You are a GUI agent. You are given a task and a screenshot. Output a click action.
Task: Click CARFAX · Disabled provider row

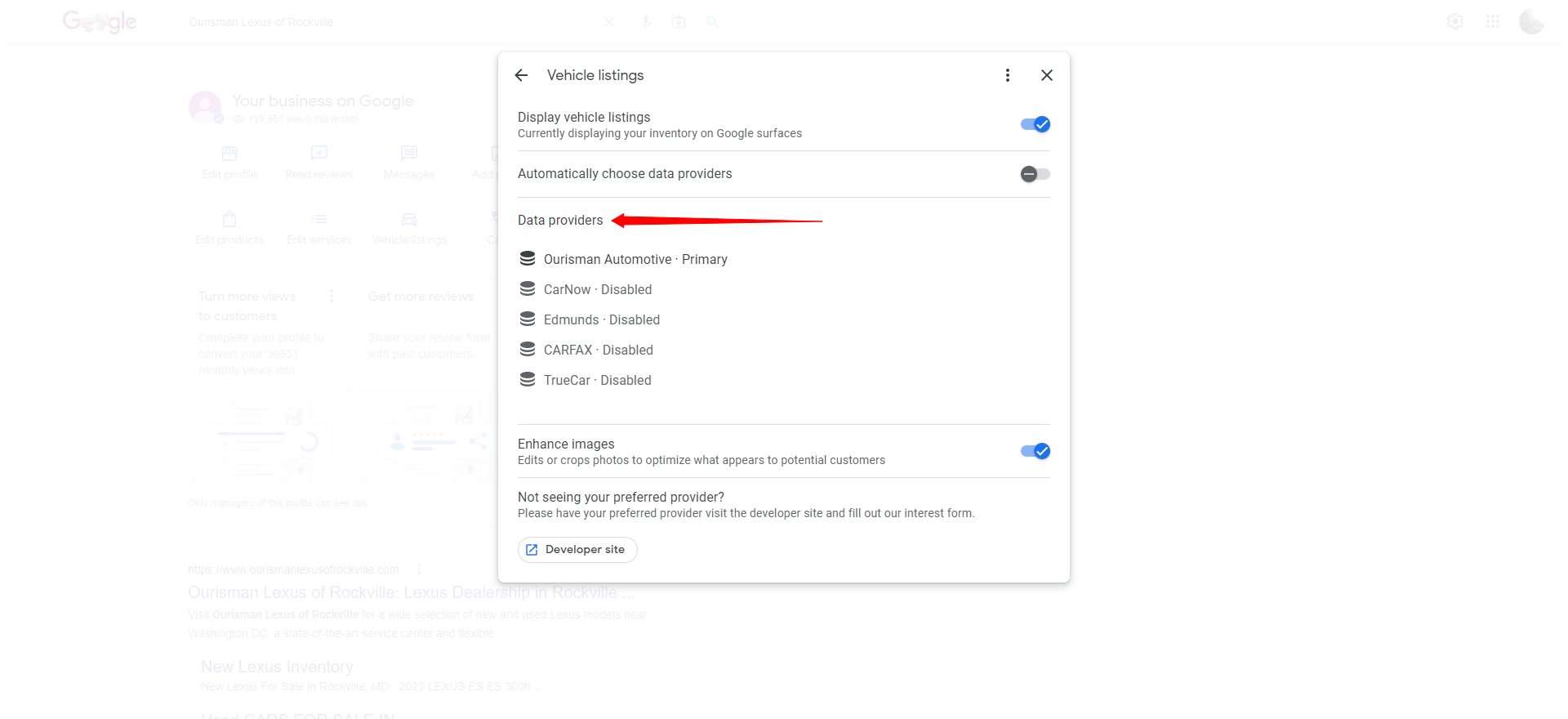point(599,350)
